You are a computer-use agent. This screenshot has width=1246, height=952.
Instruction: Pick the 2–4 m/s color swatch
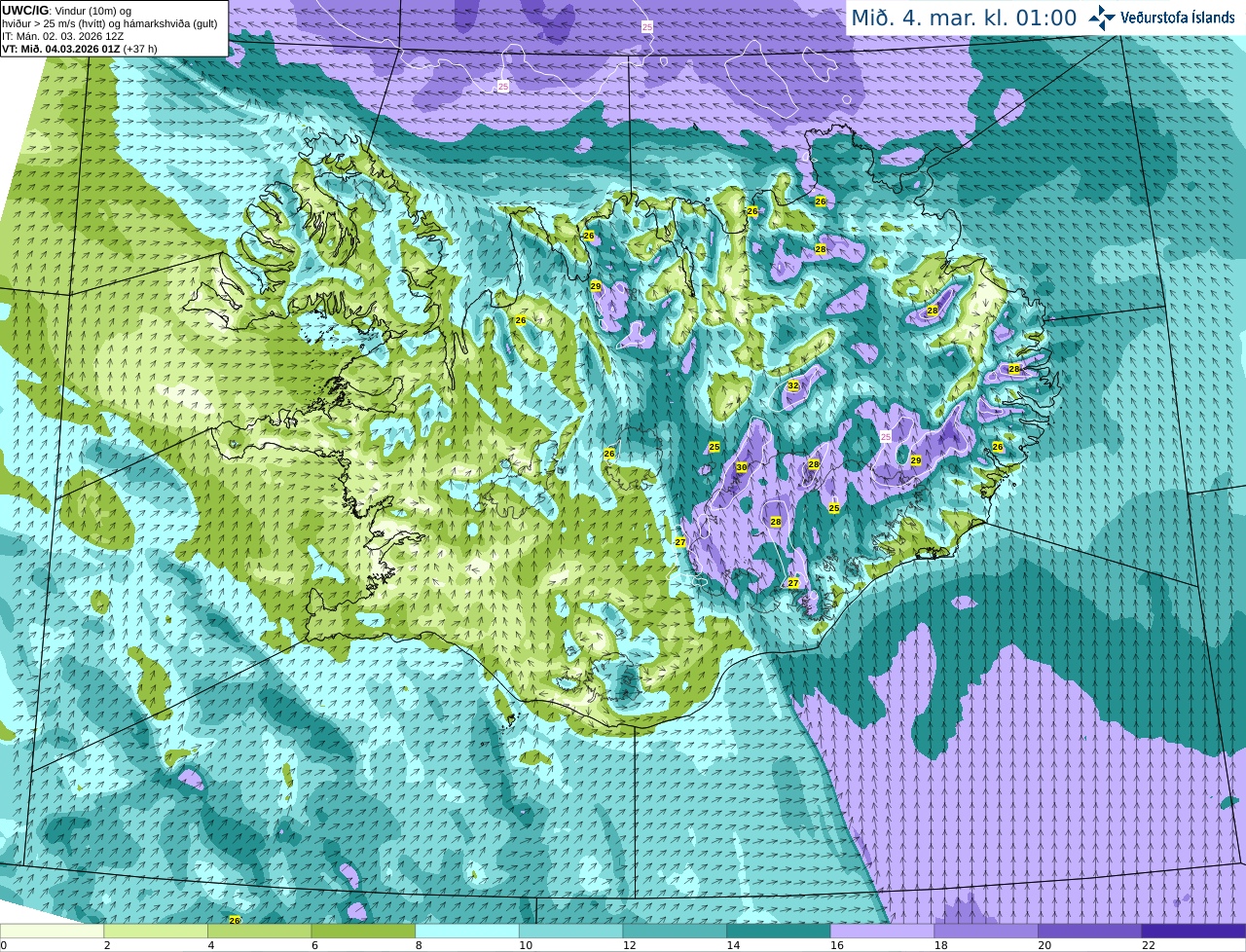[156, 931]
